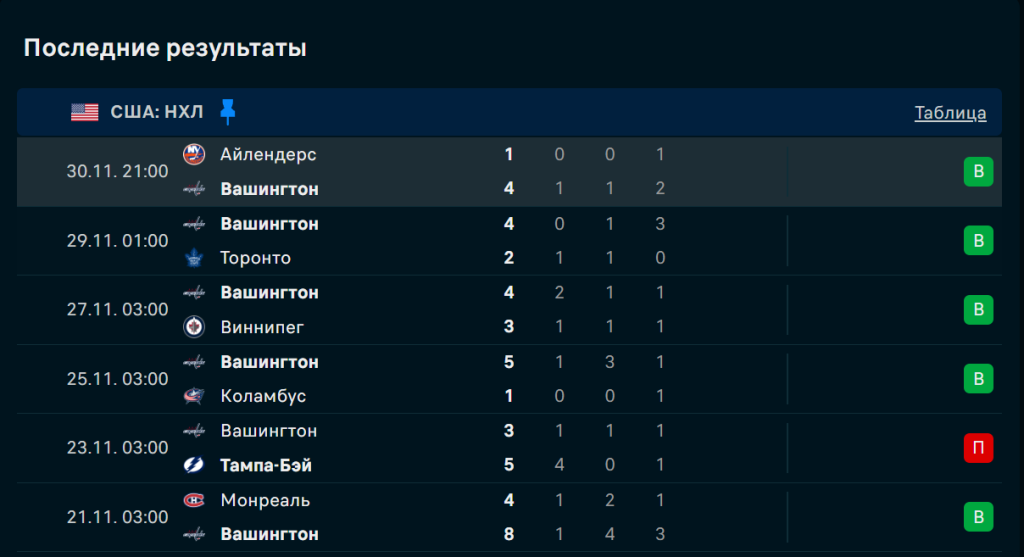
Task: Click the Montreal Canadiens logo
Action: click(194, 500)
